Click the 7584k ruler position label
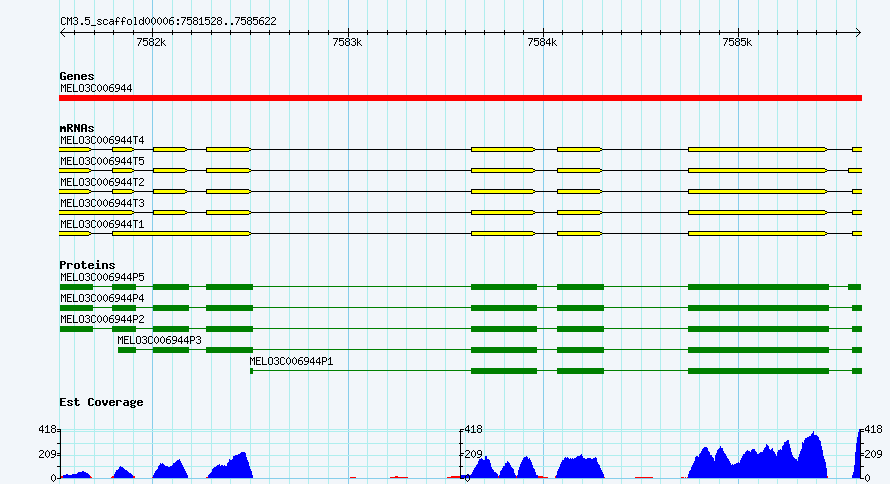The image size is (890, 484). click(x=542, y=43)
